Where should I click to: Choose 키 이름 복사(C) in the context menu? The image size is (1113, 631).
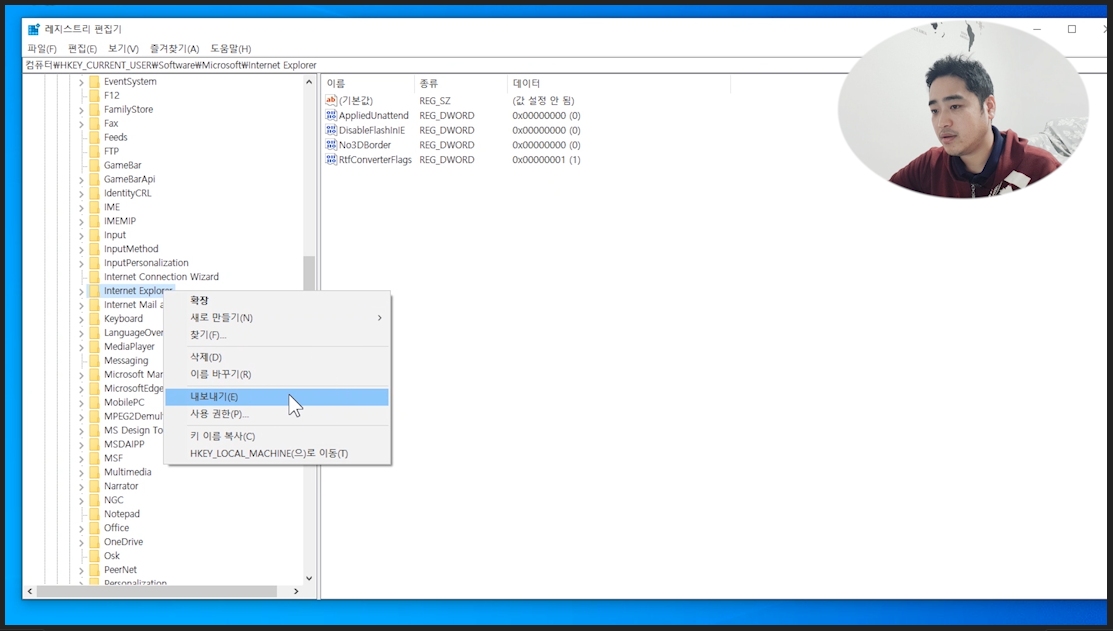(277, 436)
